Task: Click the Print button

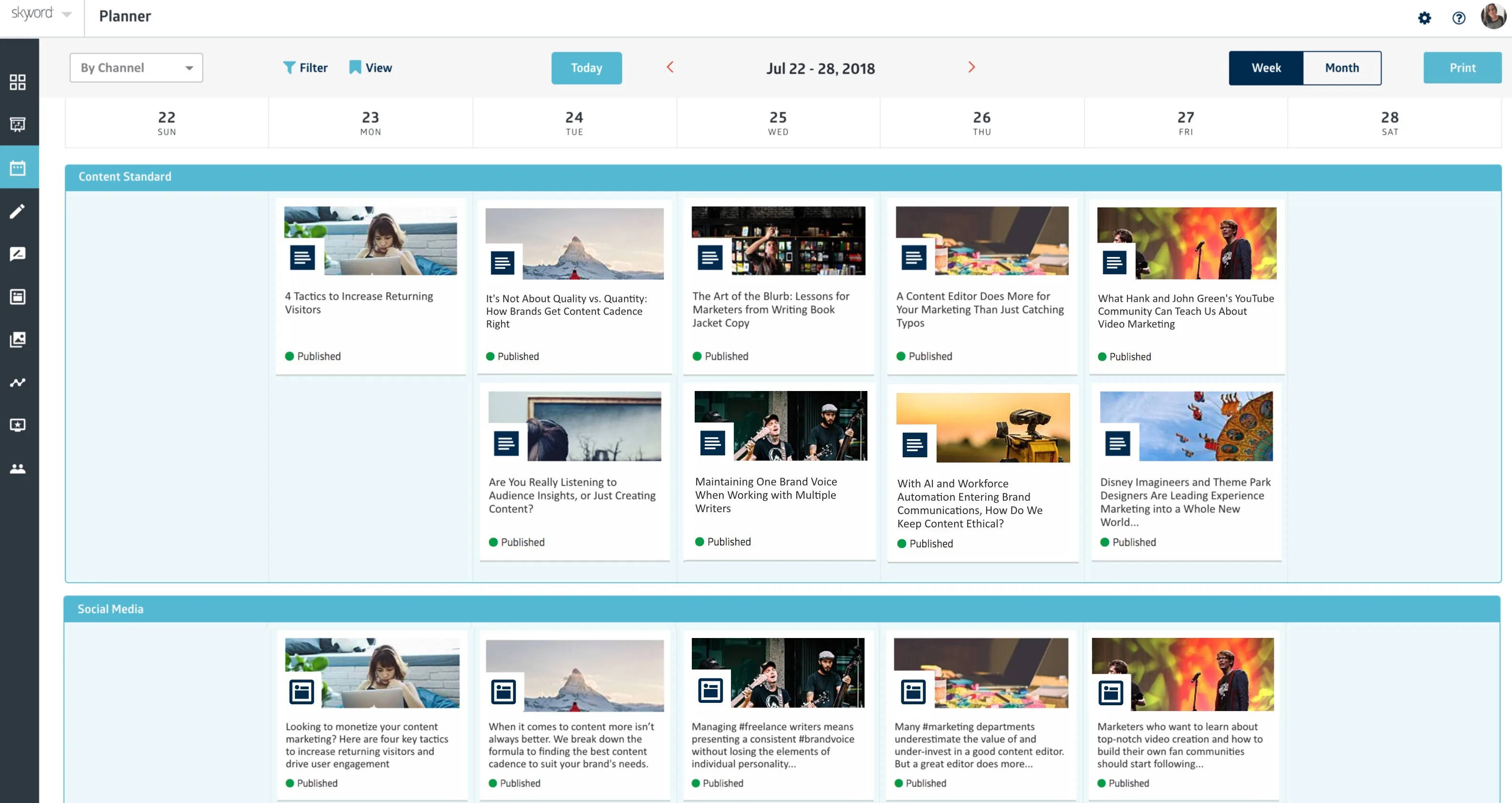Action: [1462, 67]
